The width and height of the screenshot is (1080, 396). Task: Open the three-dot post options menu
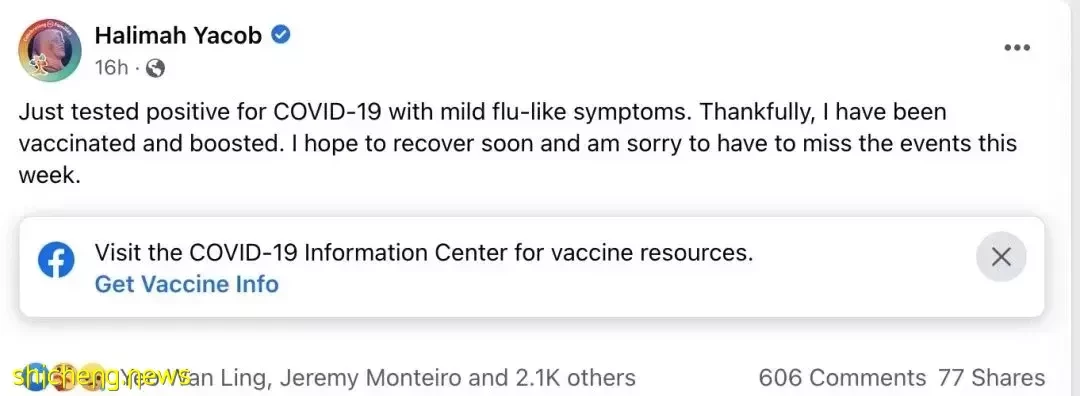[x=1017, y=48]
